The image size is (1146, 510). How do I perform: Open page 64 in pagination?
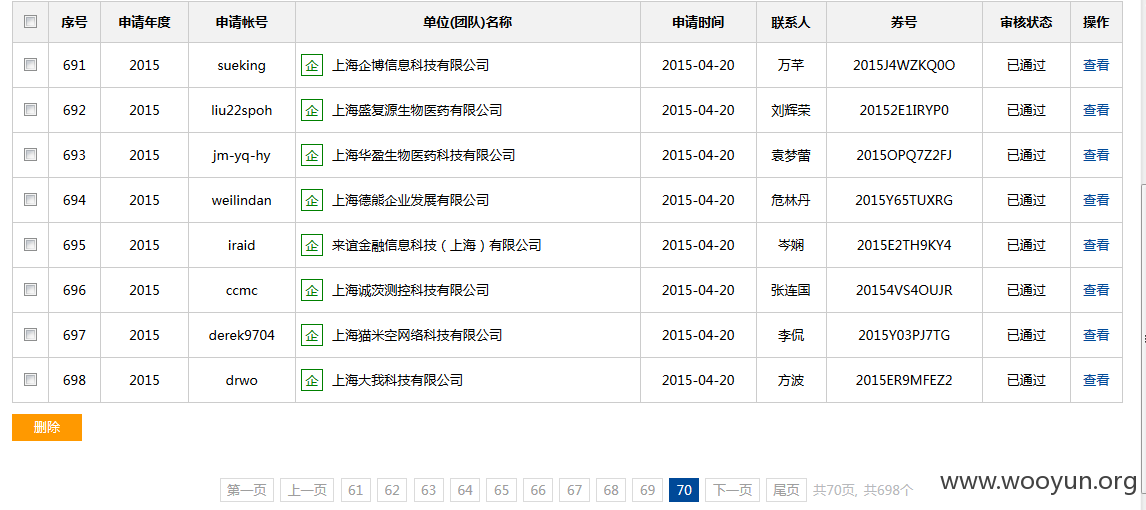pos(465,490)
